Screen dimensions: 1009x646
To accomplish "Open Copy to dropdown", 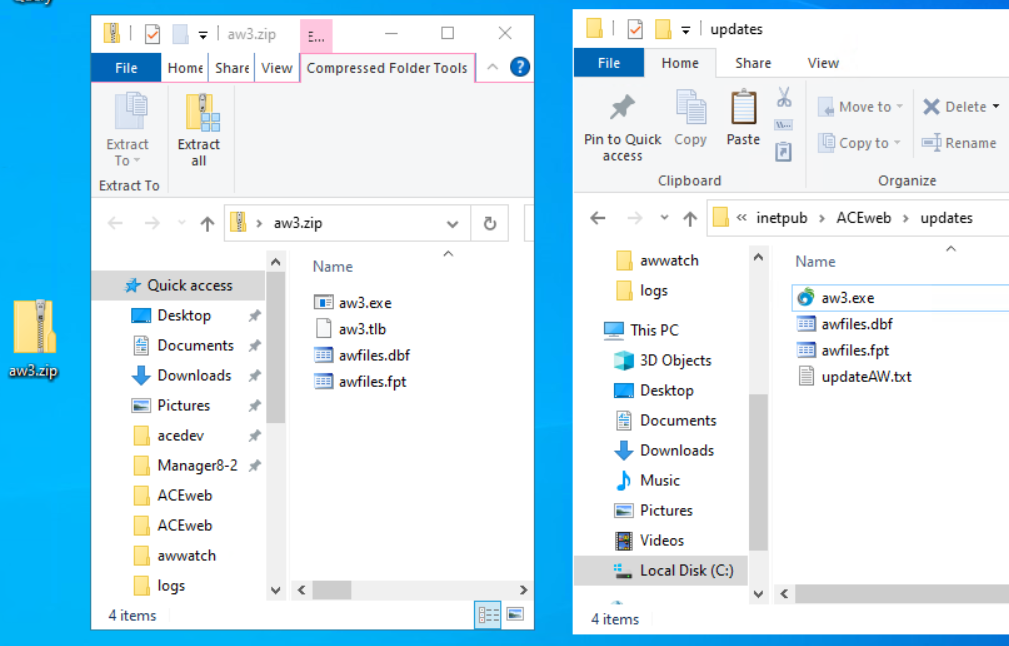I will (859, 143).
